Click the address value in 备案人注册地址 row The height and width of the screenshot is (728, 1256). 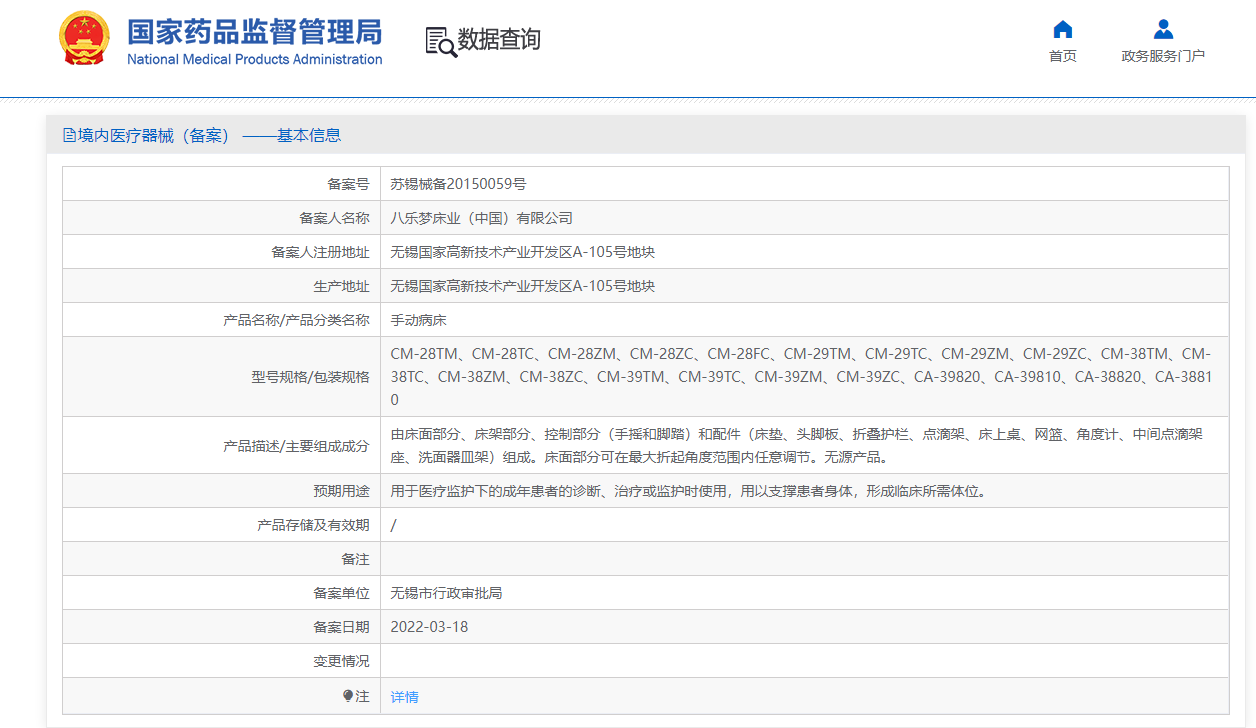[523, 252]
